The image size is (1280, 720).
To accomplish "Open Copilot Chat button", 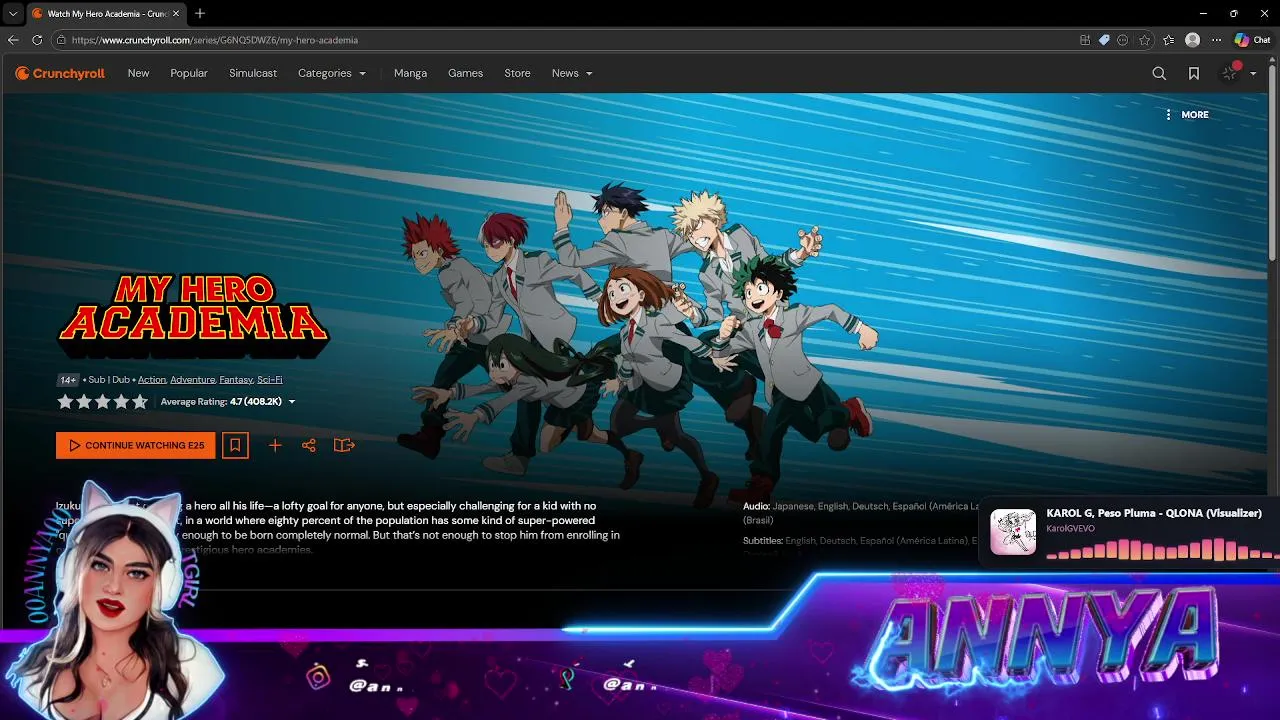I will 1252,40.
